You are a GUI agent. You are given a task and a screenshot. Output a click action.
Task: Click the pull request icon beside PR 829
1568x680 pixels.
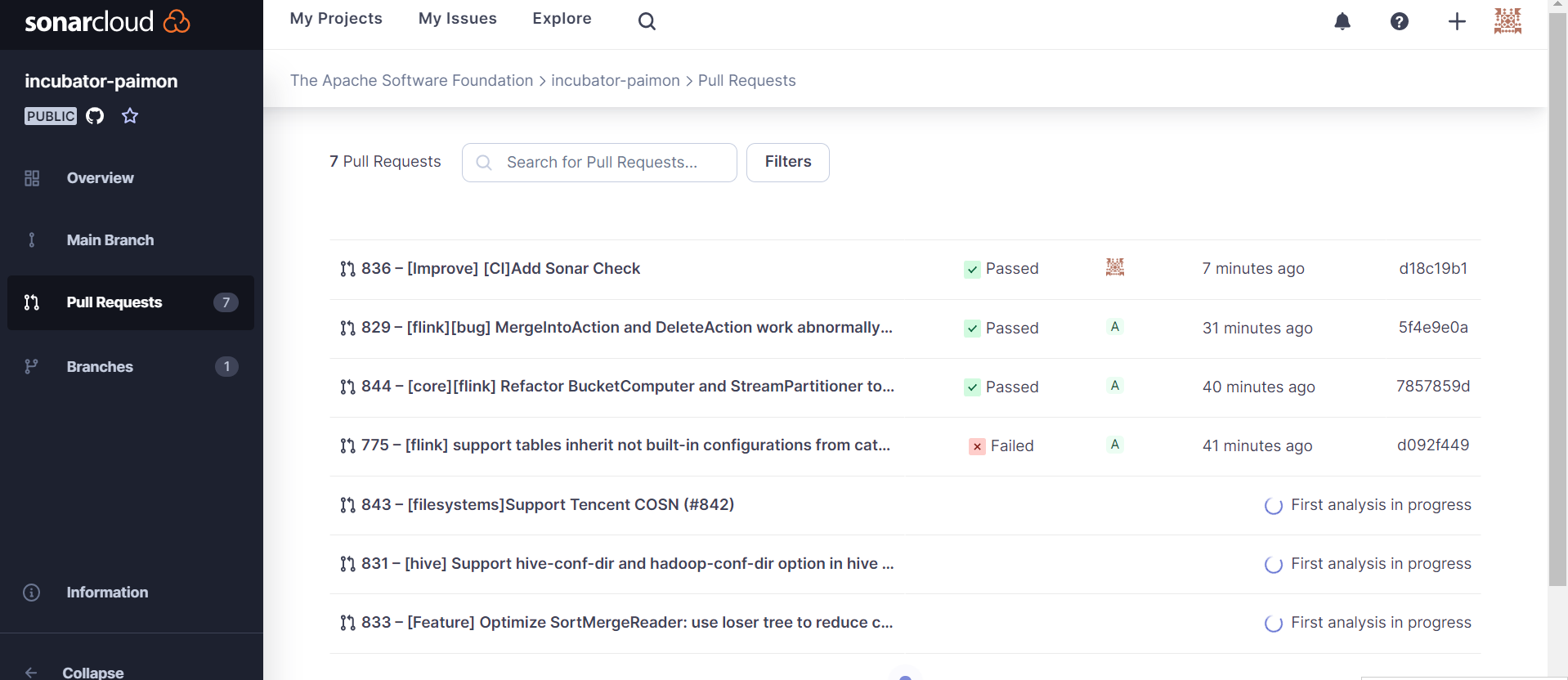coord(347,328)
